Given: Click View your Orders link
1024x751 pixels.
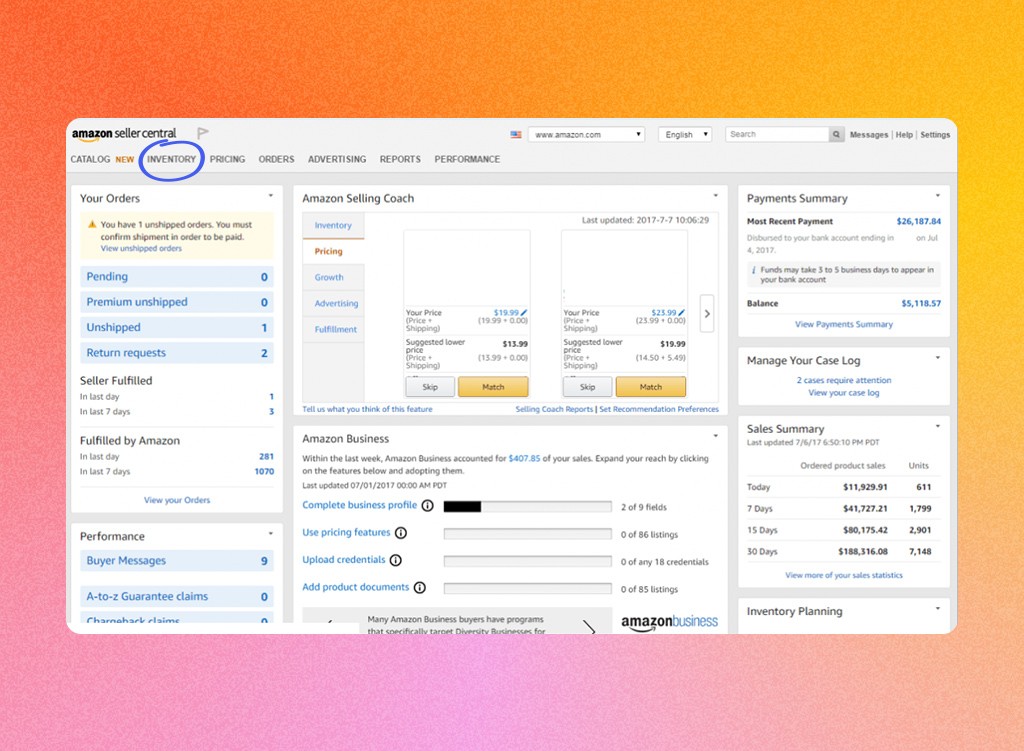Looking at the screenshot, I should pos(177,500).
